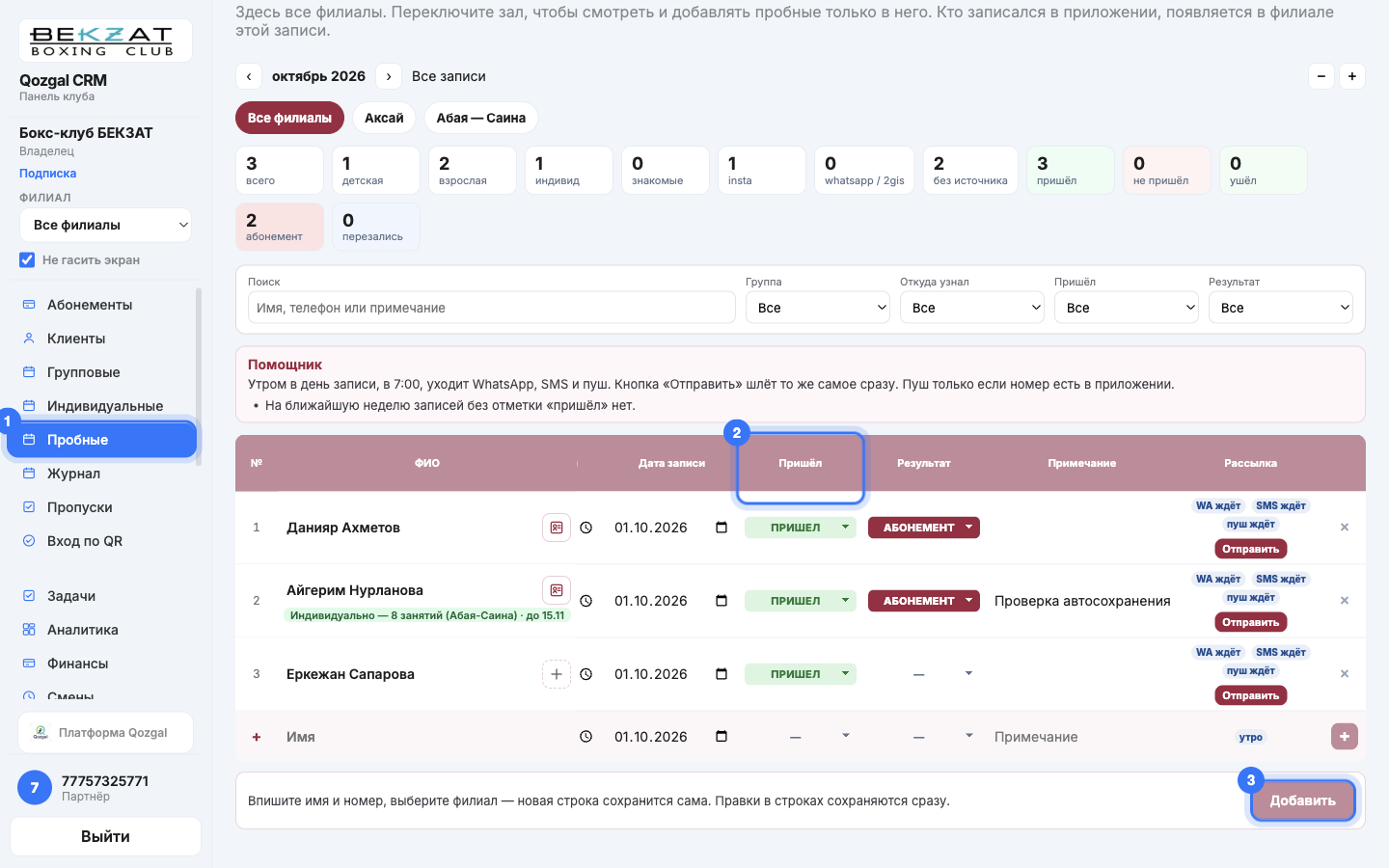
Task: Change АБОНЕМЕНТ result for Айгерим Нурланова
Action: coord(924,601)
